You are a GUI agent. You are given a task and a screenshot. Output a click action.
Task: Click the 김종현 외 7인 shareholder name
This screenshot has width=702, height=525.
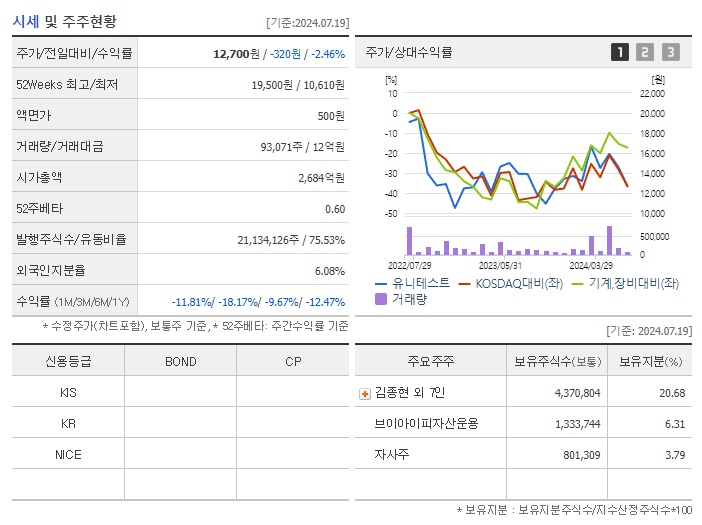[x=410, y=393]
